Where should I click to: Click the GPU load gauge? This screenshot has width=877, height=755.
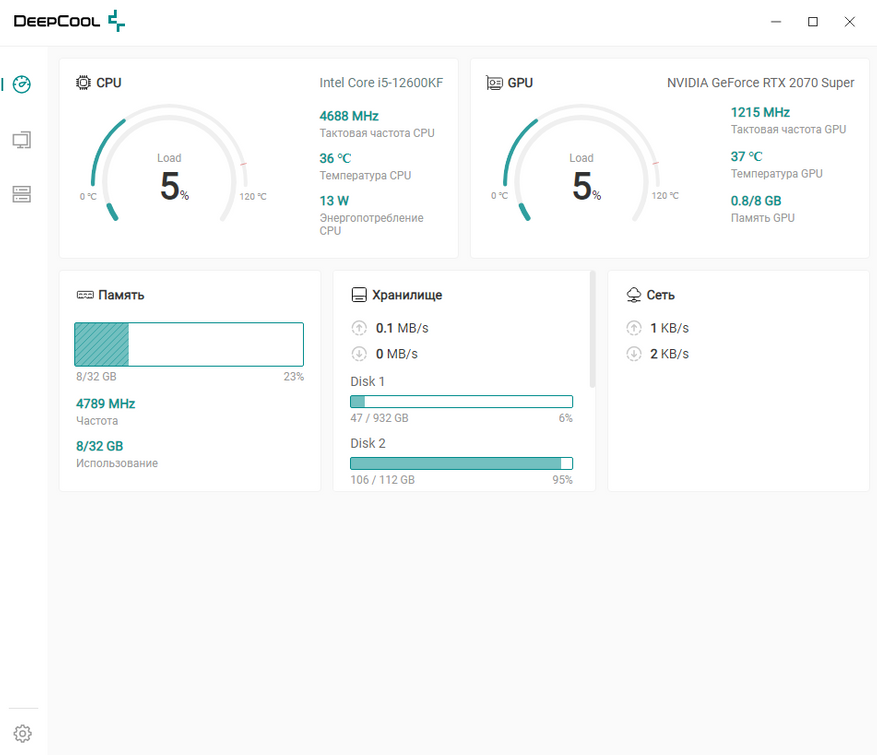tap(582, 163)
